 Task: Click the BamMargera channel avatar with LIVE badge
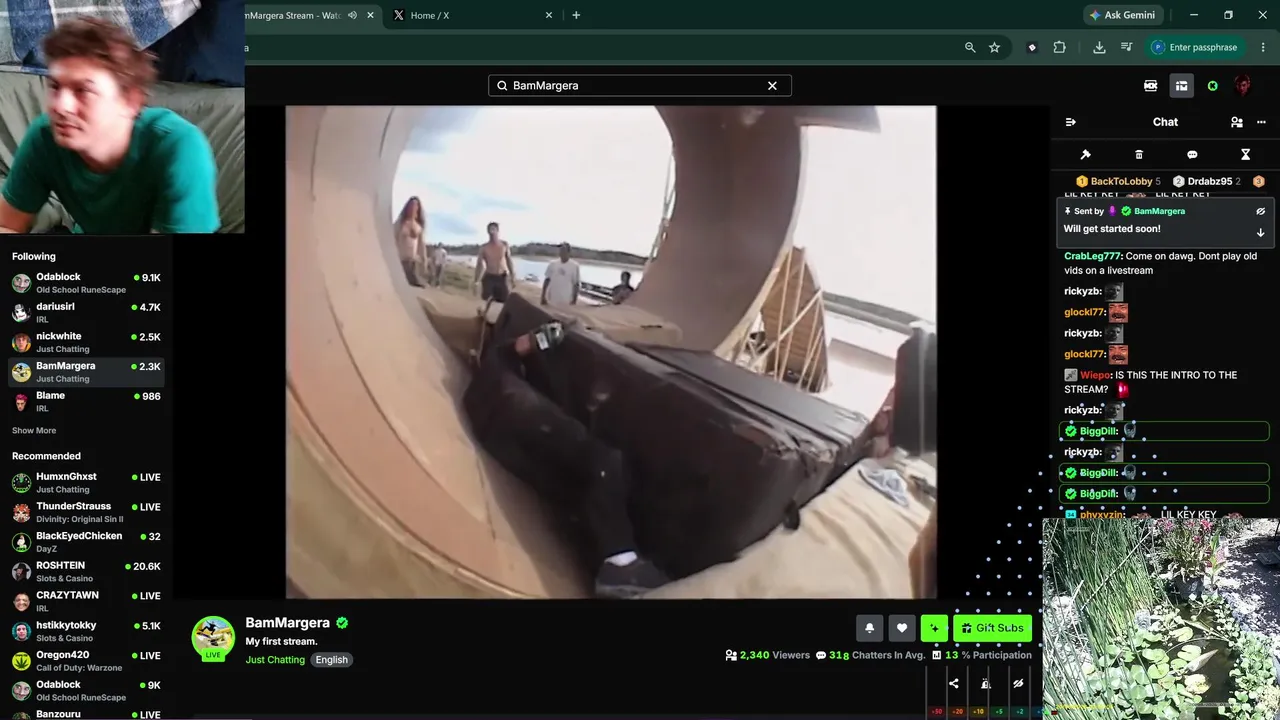tap(213, 639)
